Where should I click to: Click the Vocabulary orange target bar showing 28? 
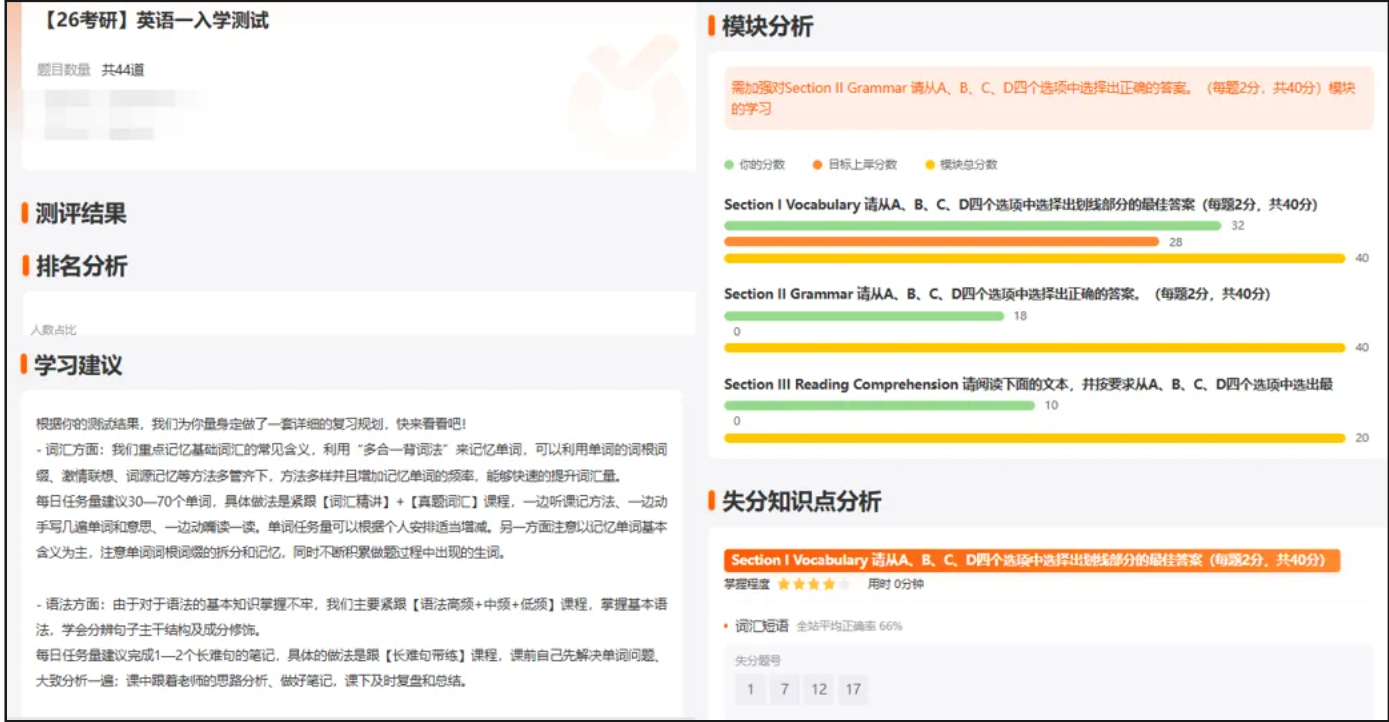[x=941, y=242]
